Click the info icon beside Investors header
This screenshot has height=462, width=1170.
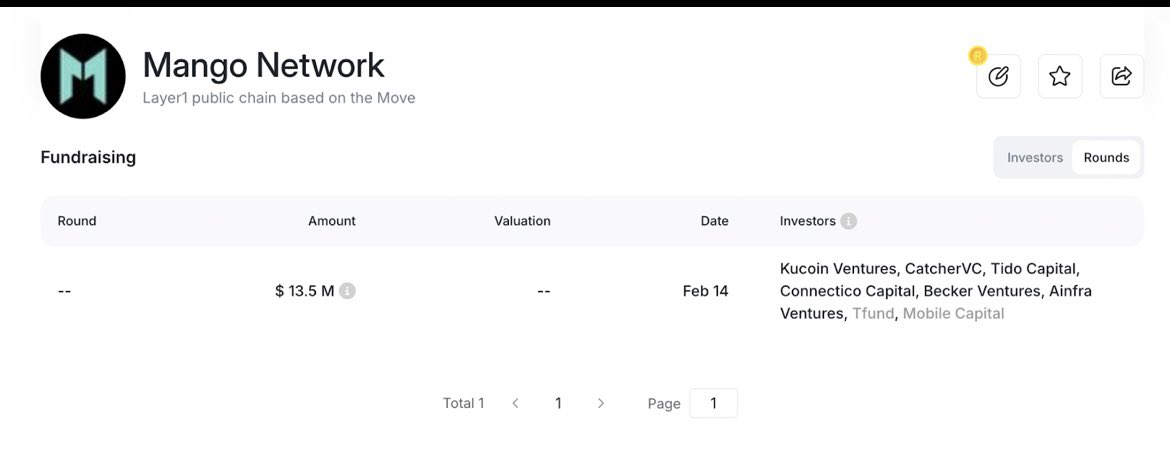coord(848,221)
